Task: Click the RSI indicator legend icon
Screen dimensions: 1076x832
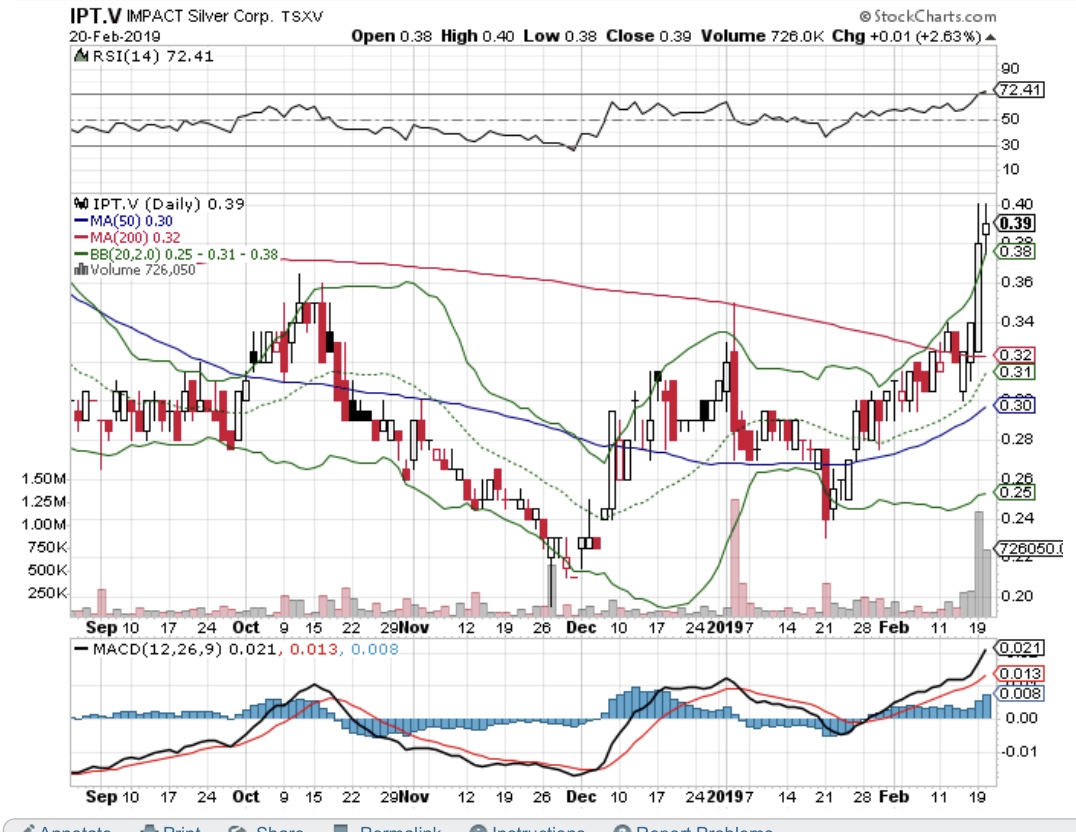Action: pos(80,56)
